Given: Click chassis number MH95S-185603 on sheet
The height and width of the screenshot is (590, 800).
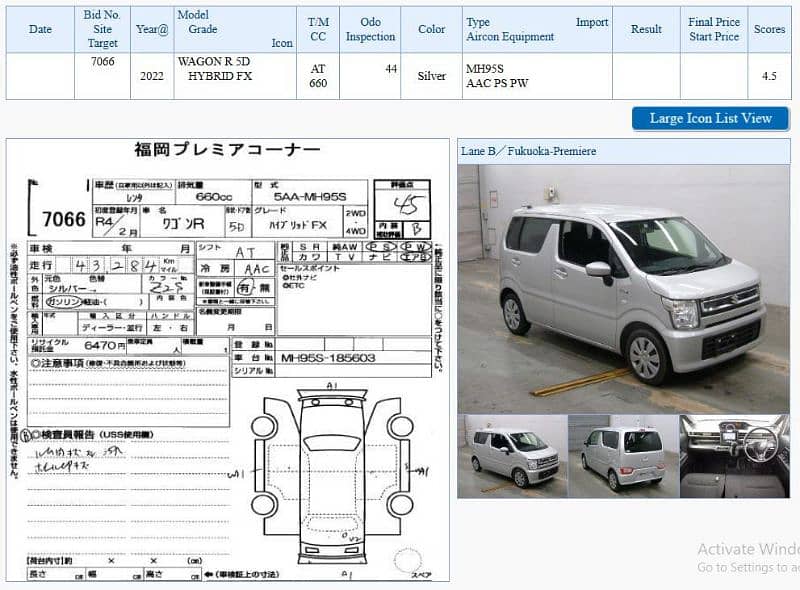Looking at the screenshot, I should pyautogui.click(x=328, y=358).
